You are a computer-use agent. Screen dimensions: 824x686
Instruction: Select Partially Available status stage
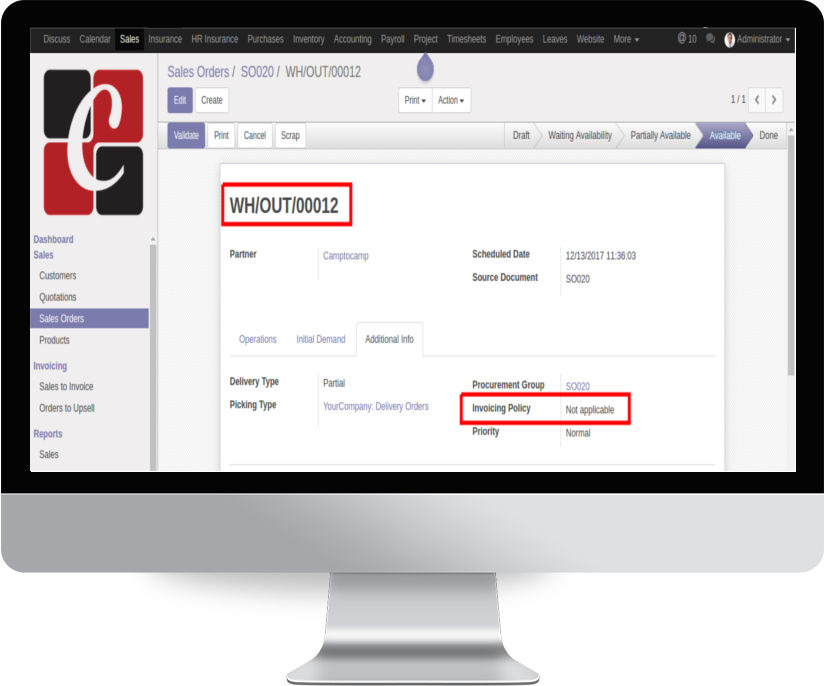(661, 136)
